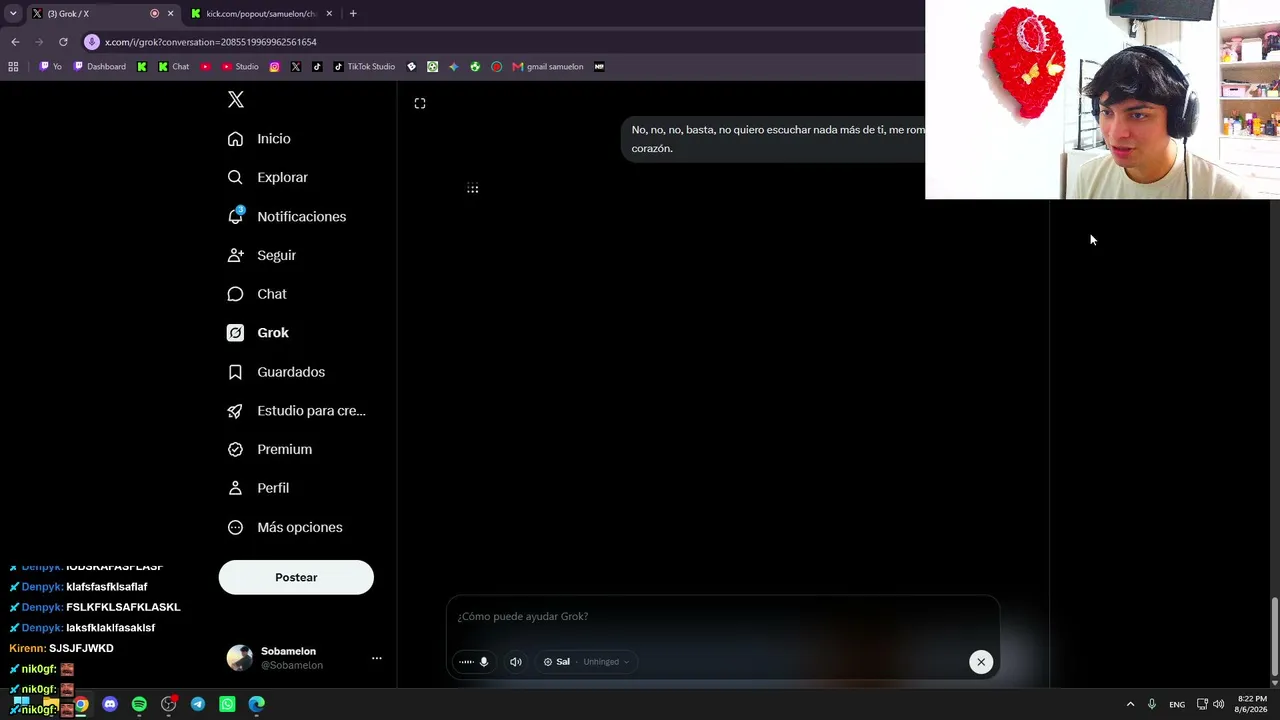Switch to the kick.com popout tab
The width and height of the screenshot is (1280, 720).
pyautogui.click(x=262, y=14)
